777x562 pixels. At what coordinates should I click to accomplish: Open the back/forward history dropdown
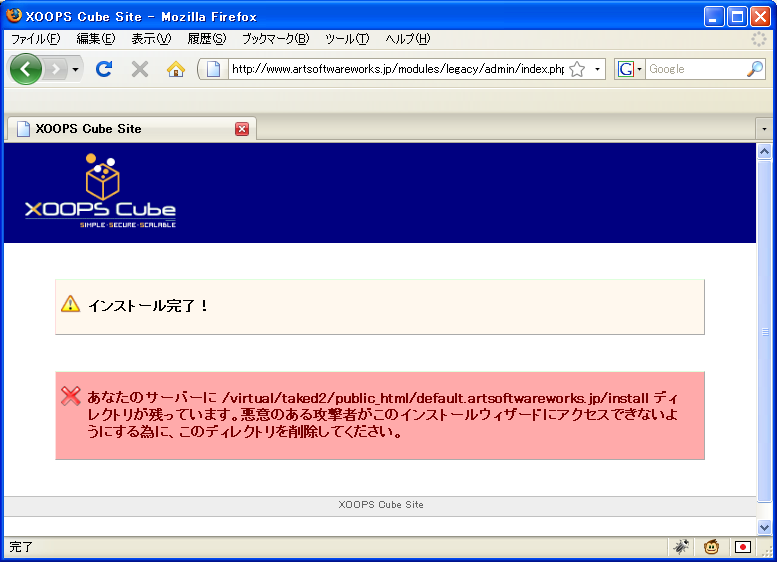(x=76, y=69)
